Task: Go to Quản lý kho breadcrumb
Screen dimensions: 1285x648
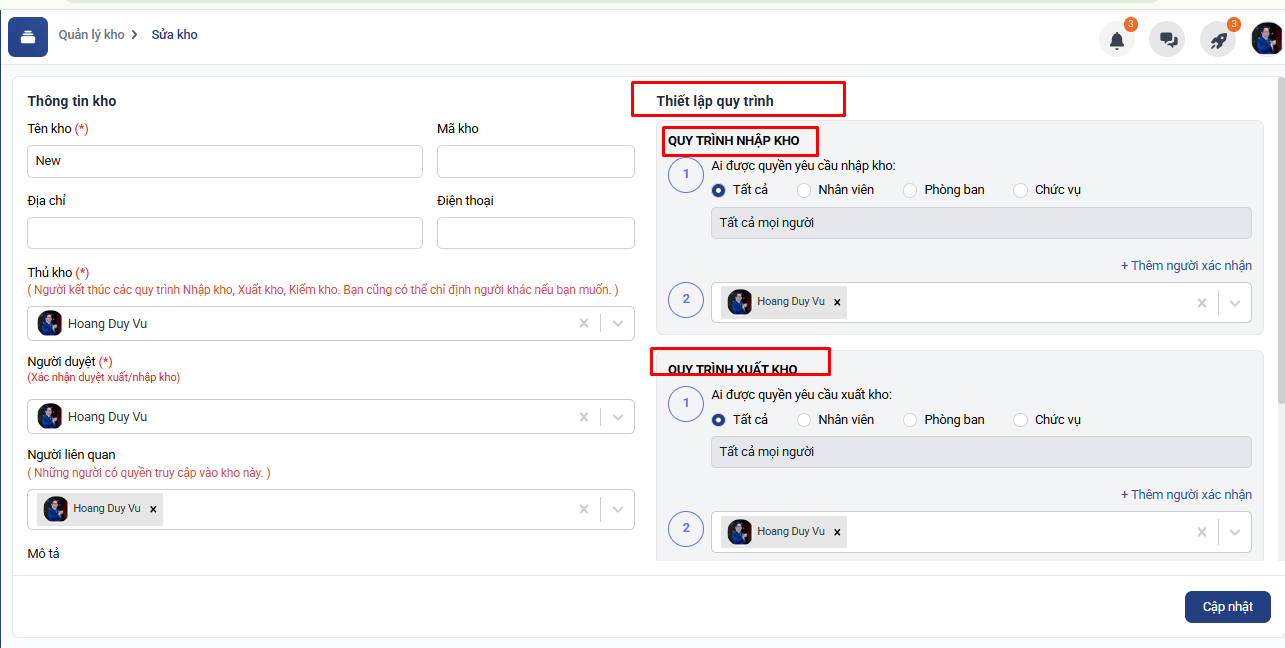Action: coord(91,35)
